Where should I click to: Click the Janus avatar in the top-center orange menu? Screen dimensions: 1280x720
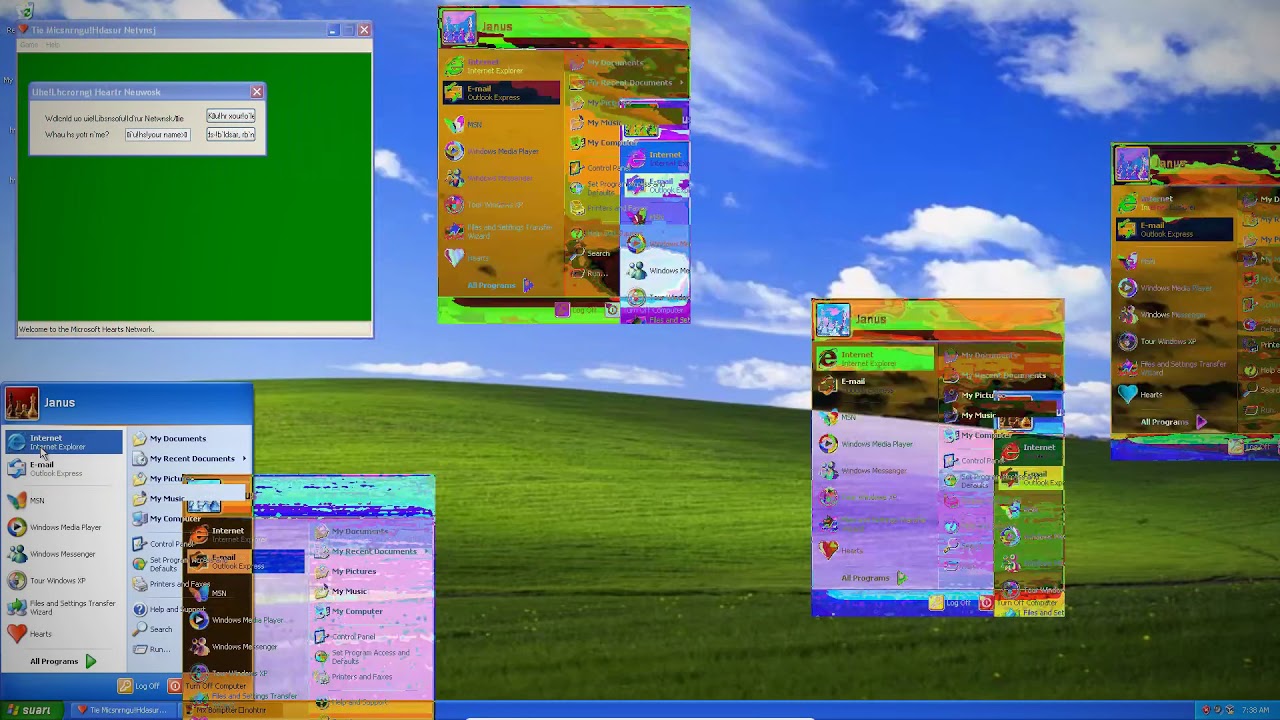(x=459, y=28)
